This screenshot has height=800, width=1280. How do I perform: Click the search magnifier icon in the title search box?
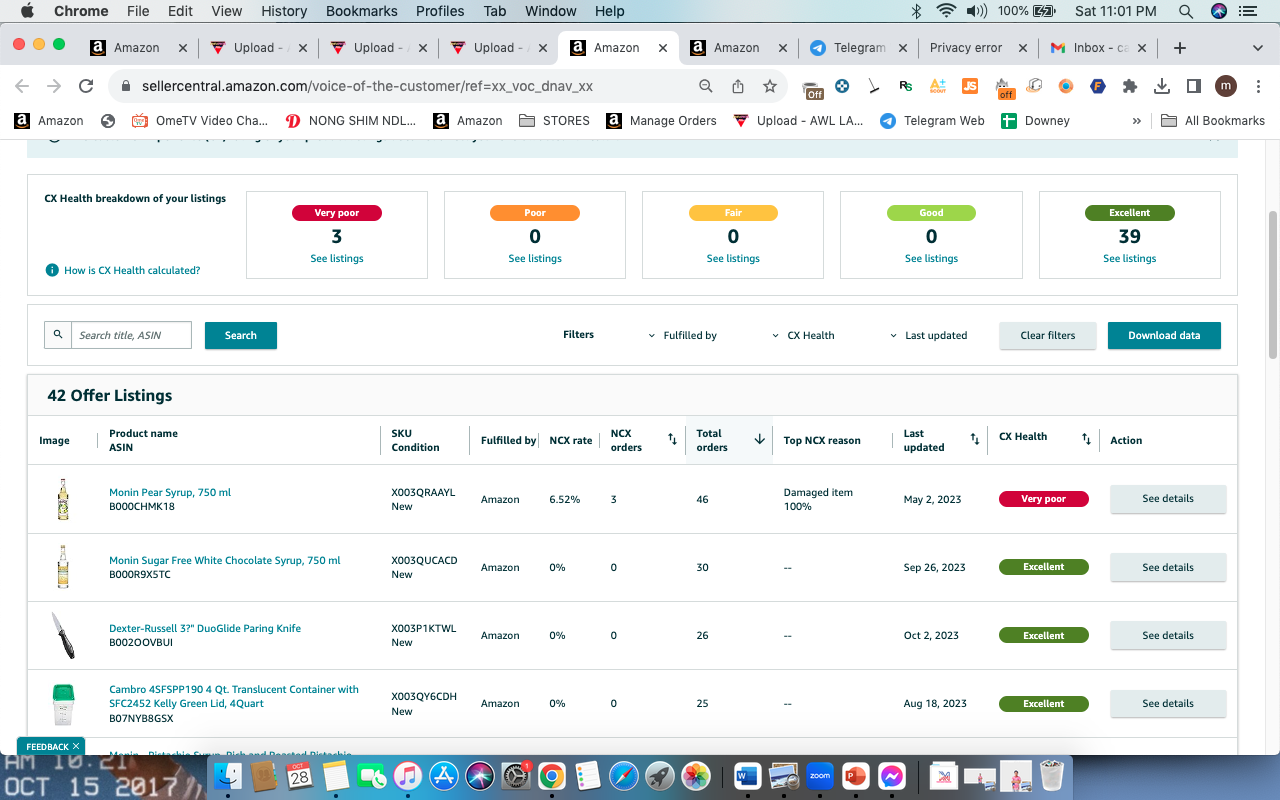(x=58, y=335)
